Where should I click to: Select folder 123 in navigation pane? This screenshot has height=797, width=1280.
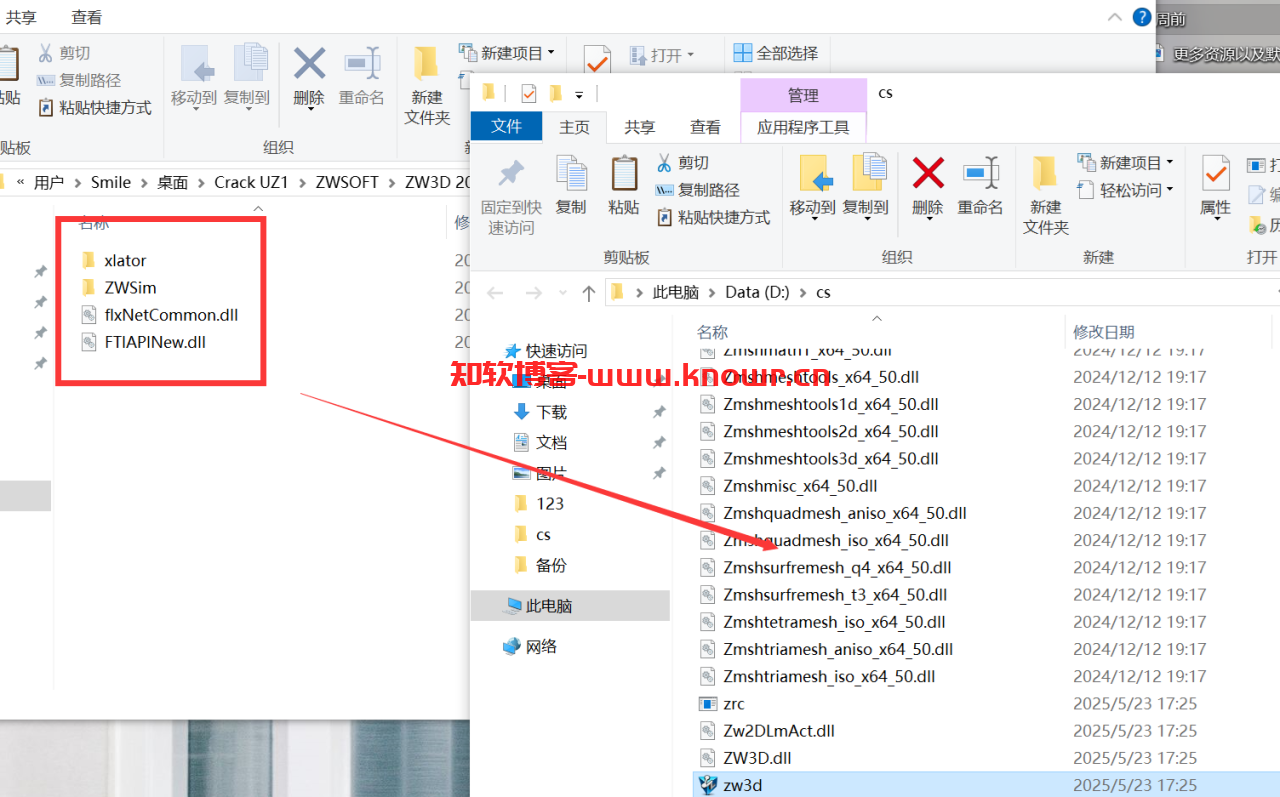point(550,503)
